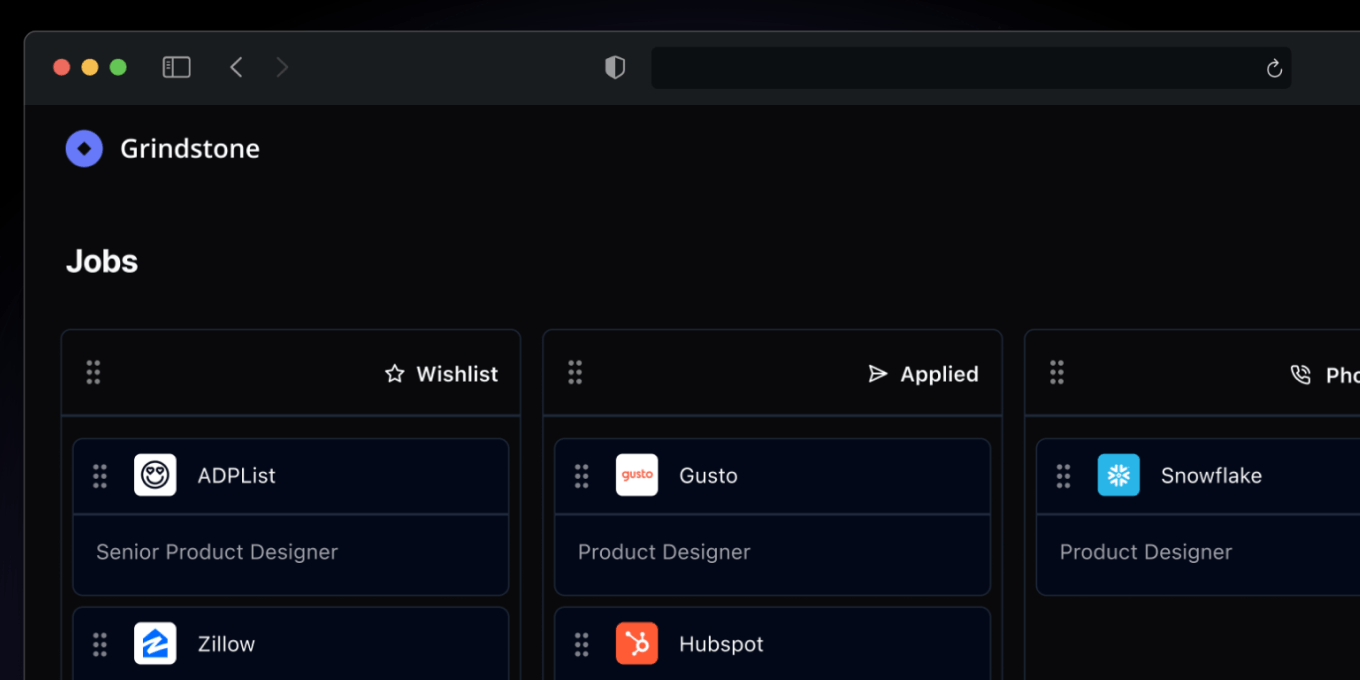Image resolution: width=1360 pixels, height=680 pixels.
Task: Click the phone icon in third column
Action: (x=1300, y=375)
